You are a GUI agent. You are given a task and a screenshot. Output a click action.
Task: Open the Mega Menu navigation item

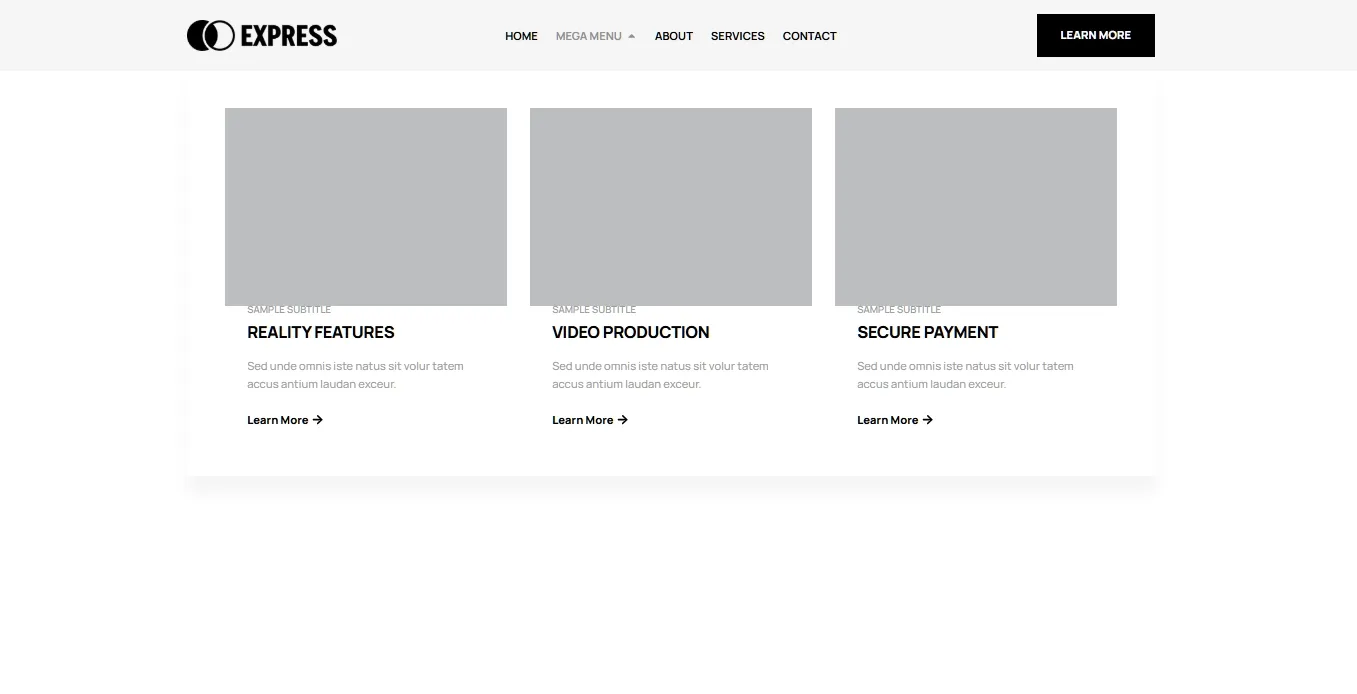click(588, 36)
